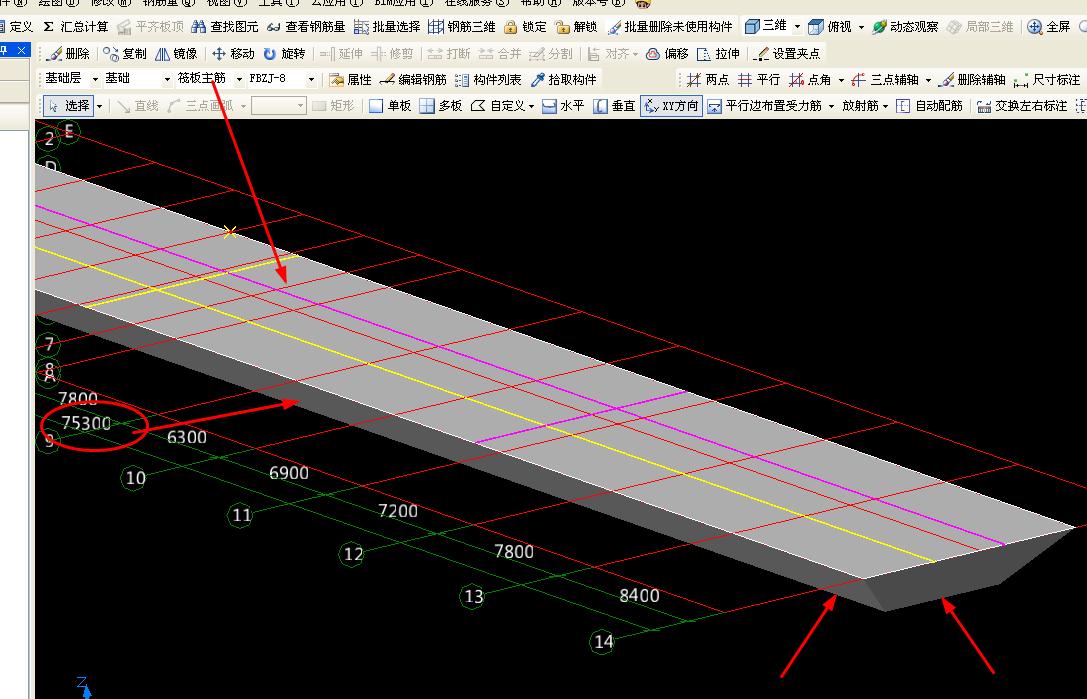Expand arrow beside 选择 tool
The width and height of the screenshot is (1087, 699).
[x=100, y=106]
